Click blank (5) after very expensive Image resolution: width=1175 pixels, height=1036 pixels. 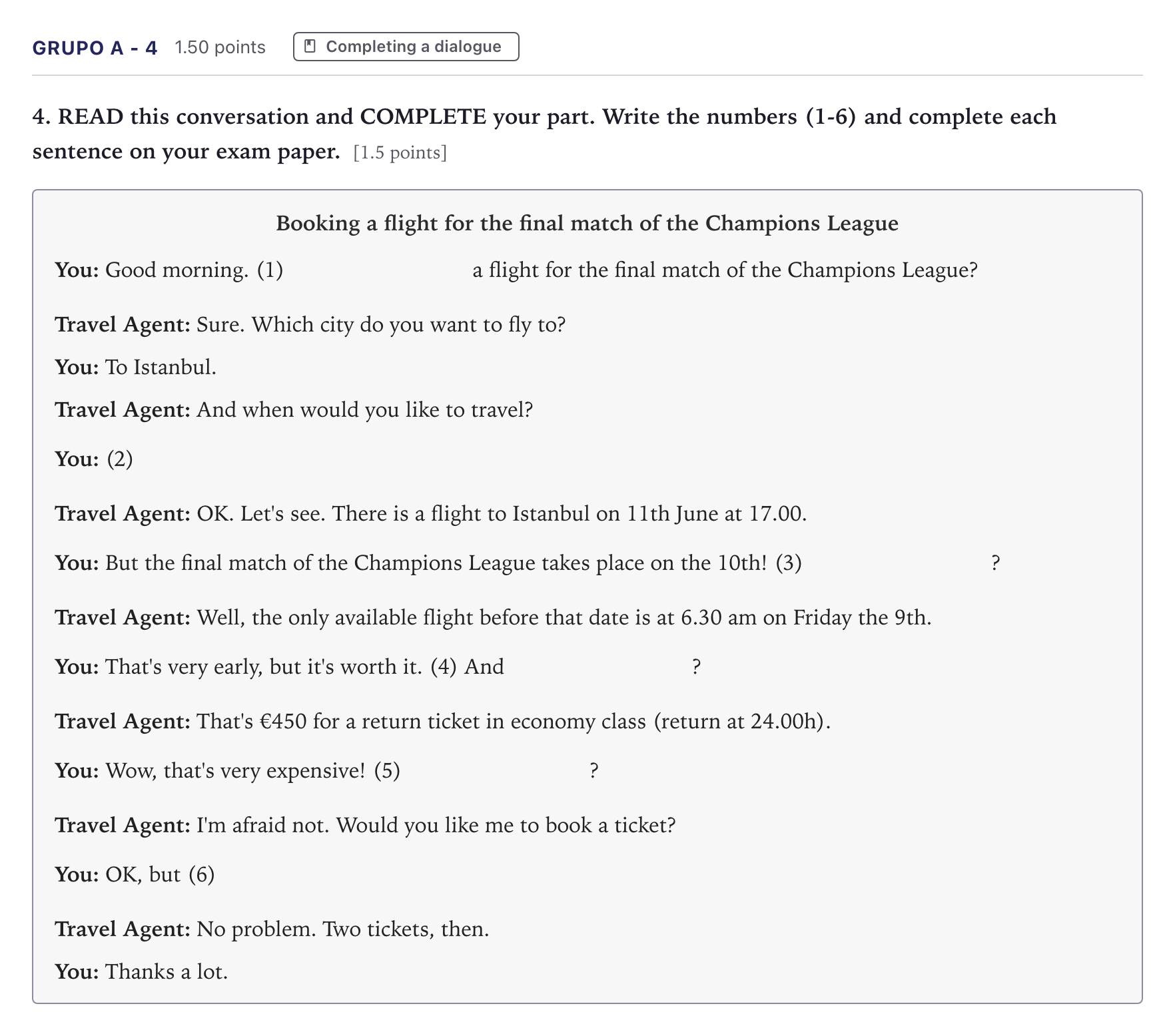click(495, 771)
